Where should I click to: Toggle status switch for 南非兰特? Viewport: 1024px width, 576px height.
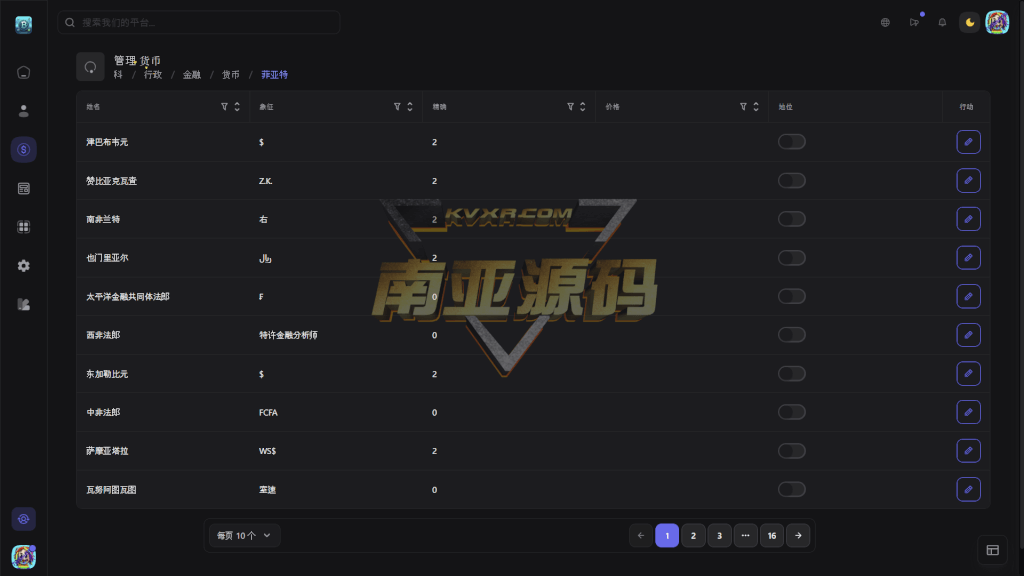click(x=792, y=219)
